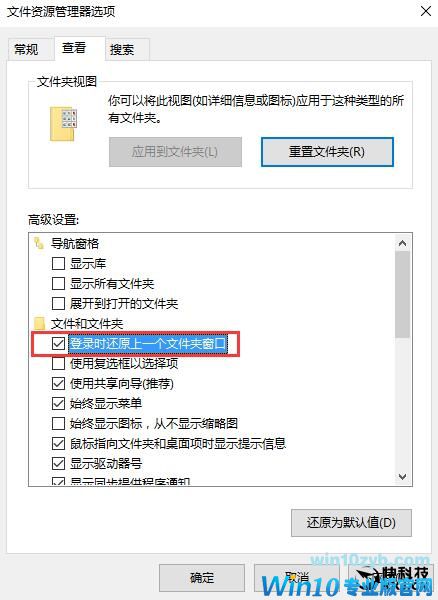
Task: Disable 使用共享向导(推荐) checkbox
Action: pos(58,383)
